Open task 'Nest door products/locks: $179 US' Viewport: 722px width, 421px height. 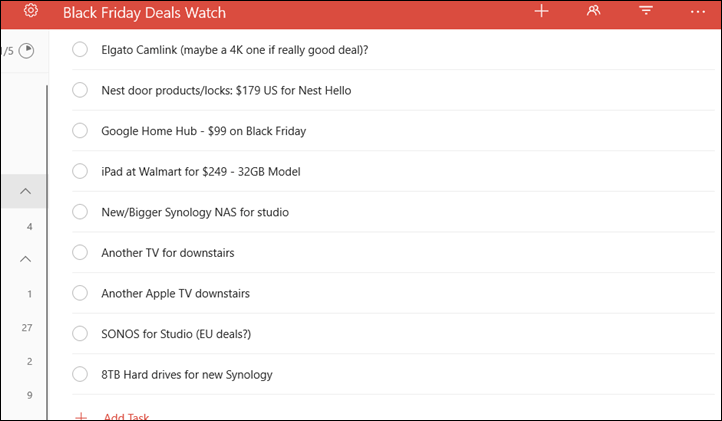(226, 90)
